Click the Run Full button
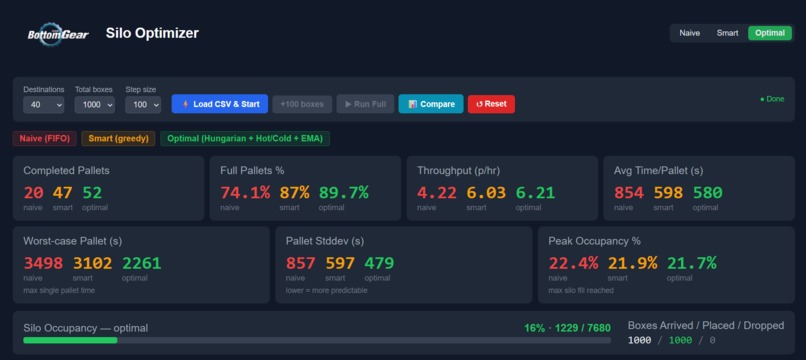This screenshot has width=806, height=360. (x=365, y=104)
